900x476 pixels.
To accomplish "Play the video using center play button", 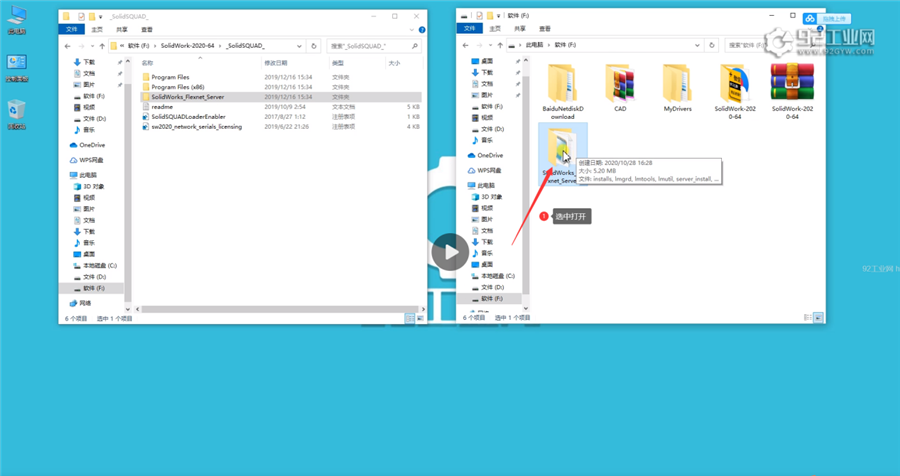I will click(x=450, y=252).
